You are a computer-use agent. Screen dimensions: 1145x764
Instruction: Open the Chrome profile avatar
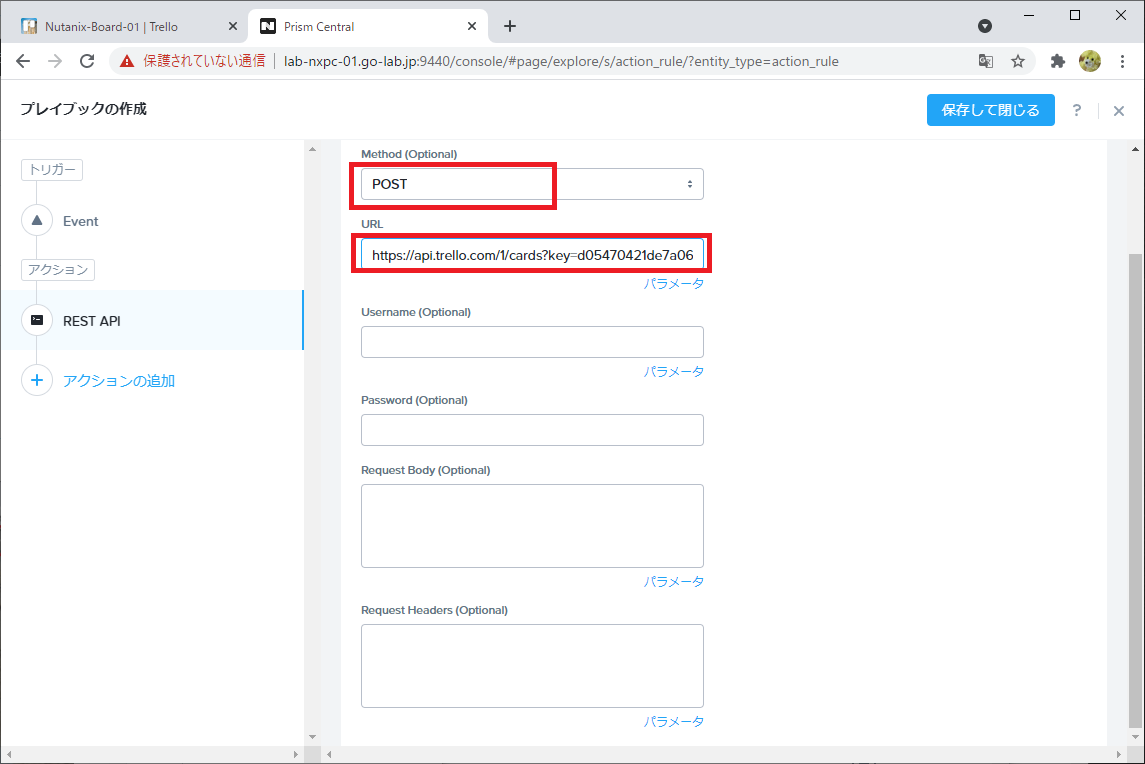(x=1090, y=61)
